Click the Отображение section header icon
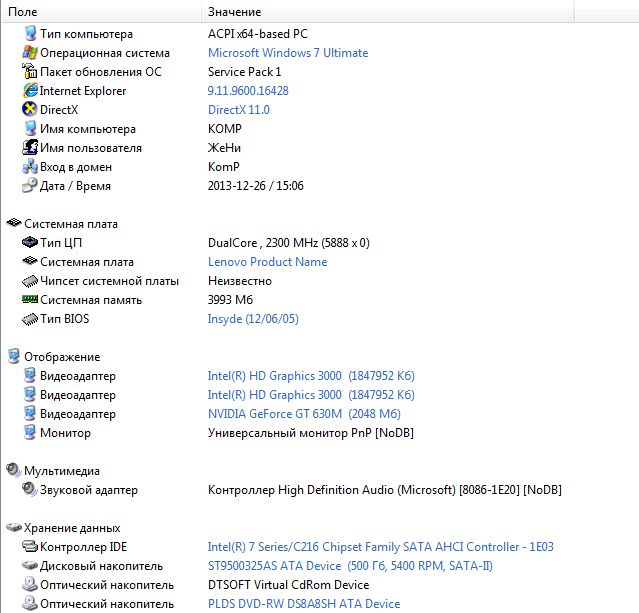This screenshot has width=639, height=613. pos(14,356)
